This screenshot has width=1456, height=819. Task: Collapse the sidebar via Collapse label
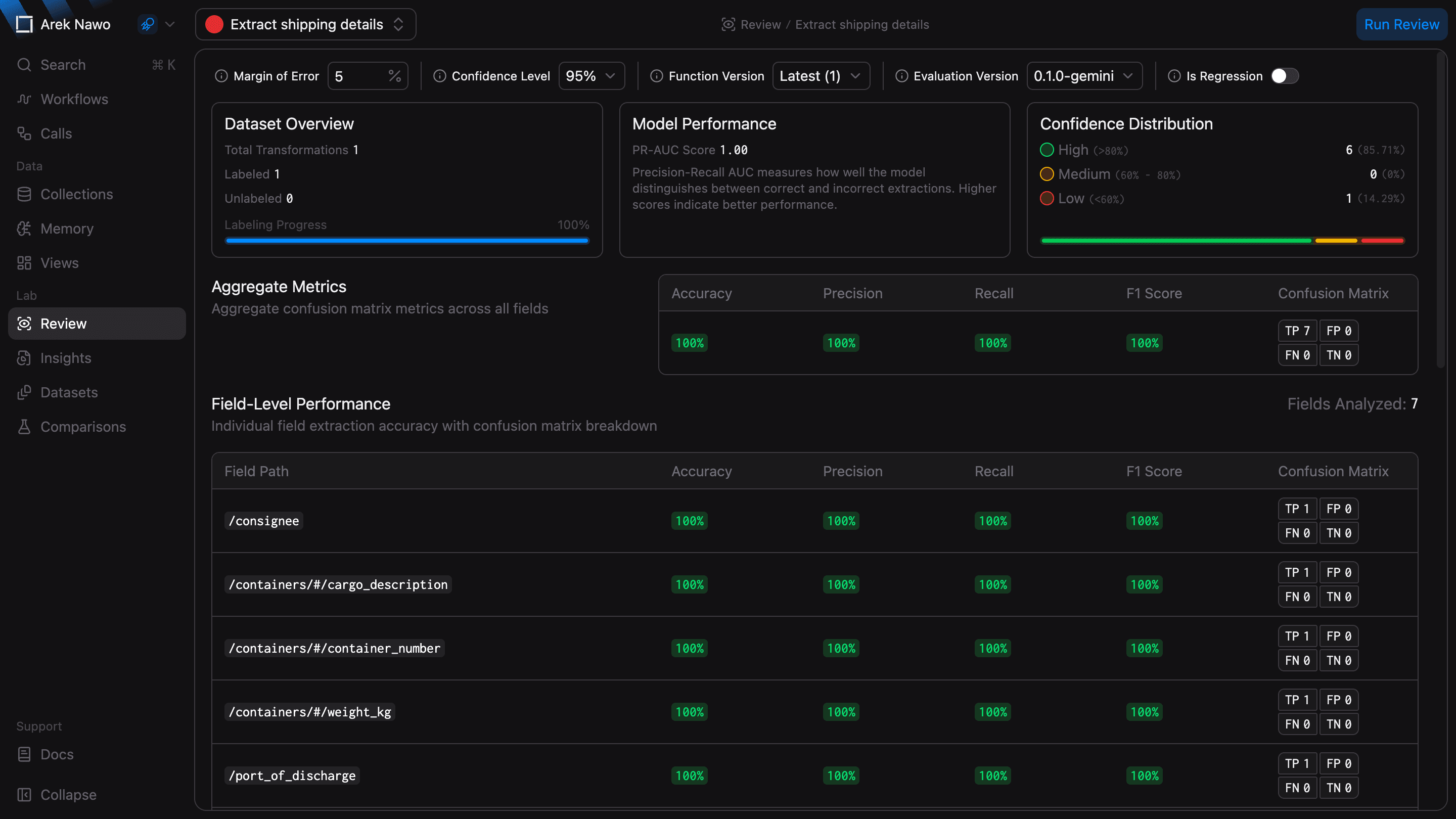(x=68, y=795)
